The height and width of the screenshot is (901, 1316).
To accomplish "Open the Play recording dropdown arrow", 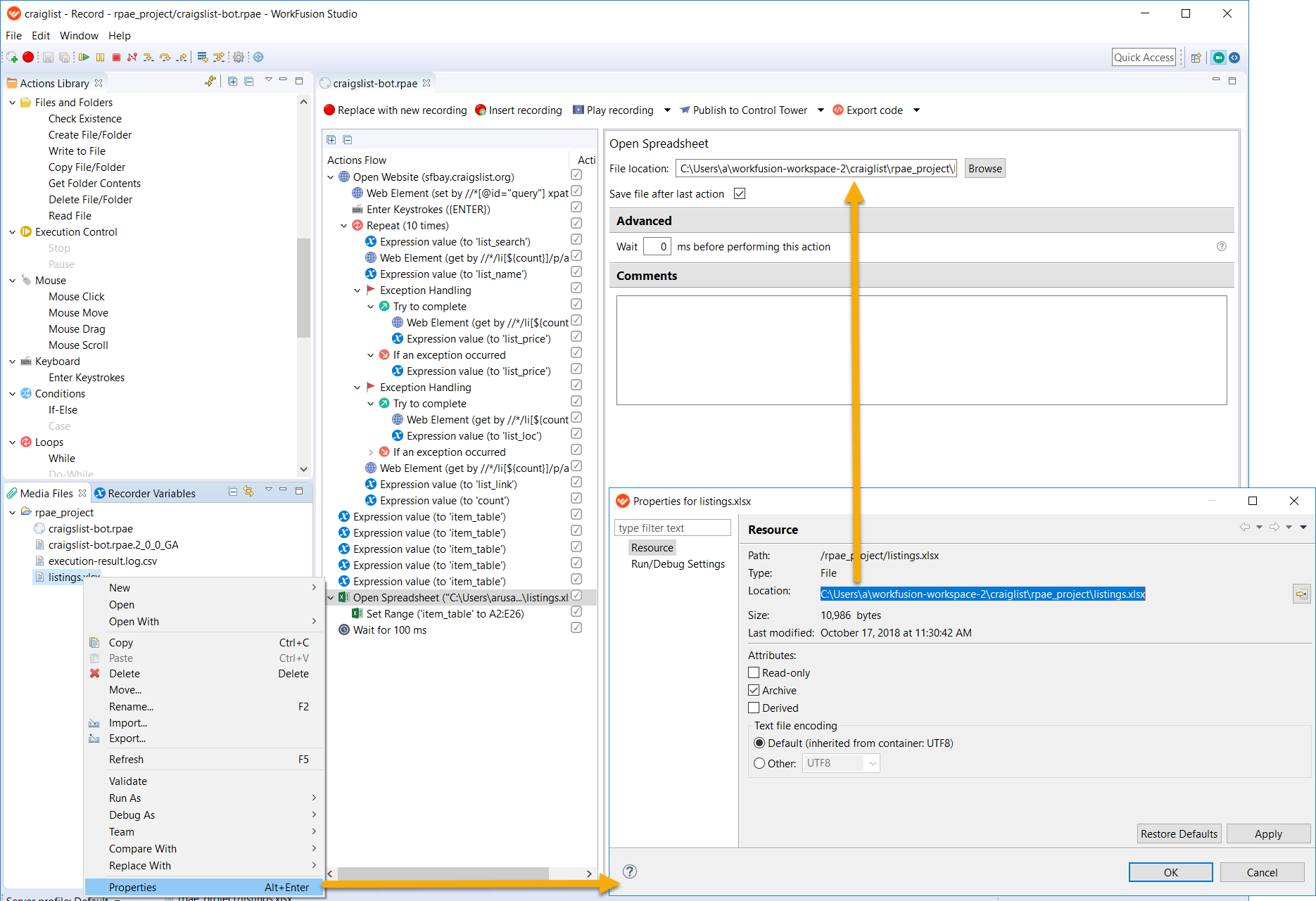I will (x=667, y=110).
